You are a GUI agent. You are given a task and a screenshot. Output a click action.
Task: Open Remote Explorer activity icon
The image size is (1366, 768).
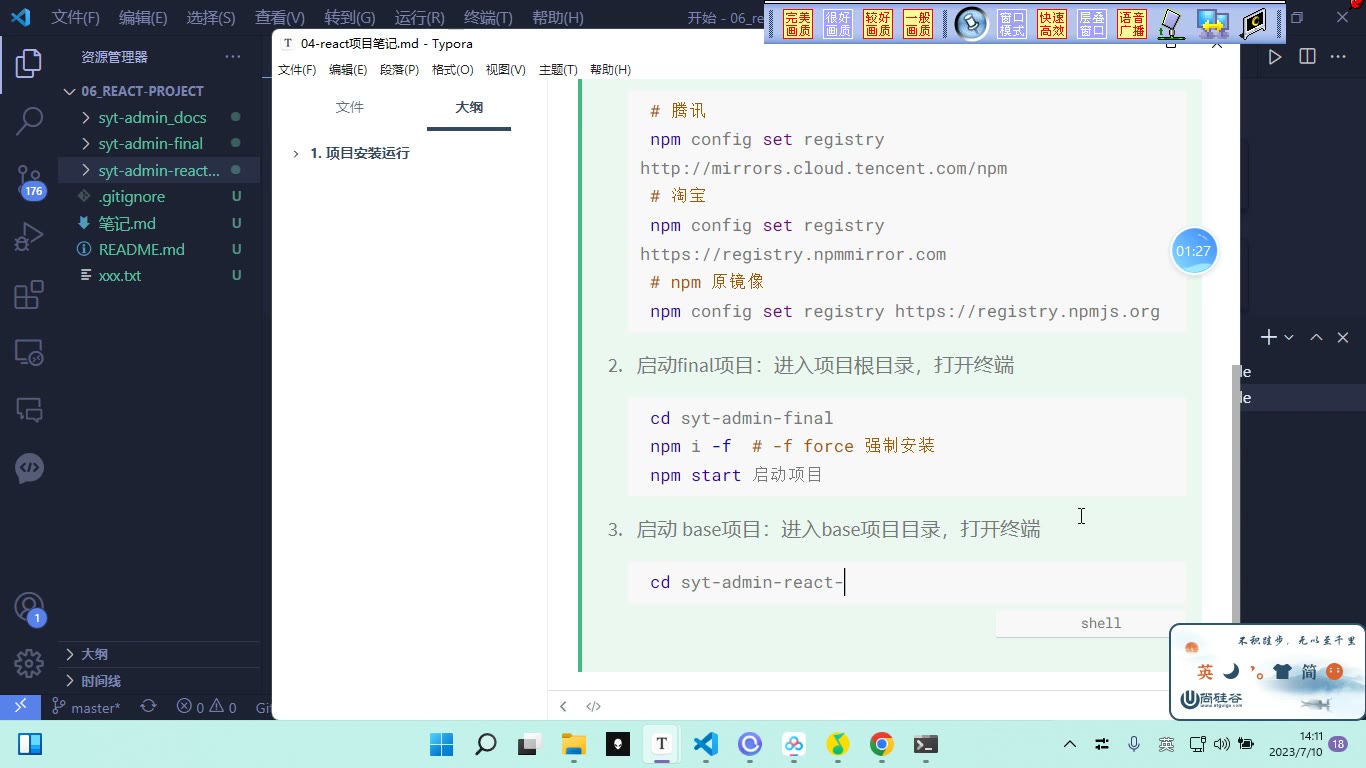coord(29,352)
